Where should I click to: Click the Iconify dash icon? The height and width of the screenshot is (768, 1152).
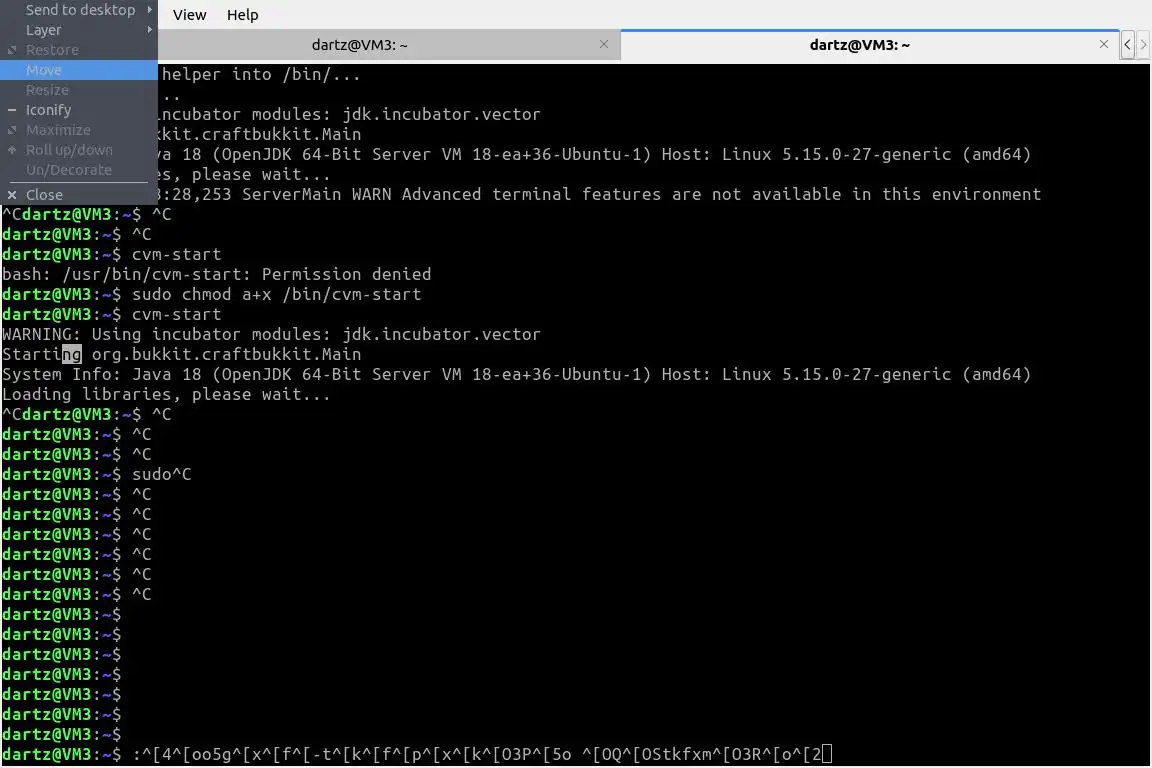[12, 110]
